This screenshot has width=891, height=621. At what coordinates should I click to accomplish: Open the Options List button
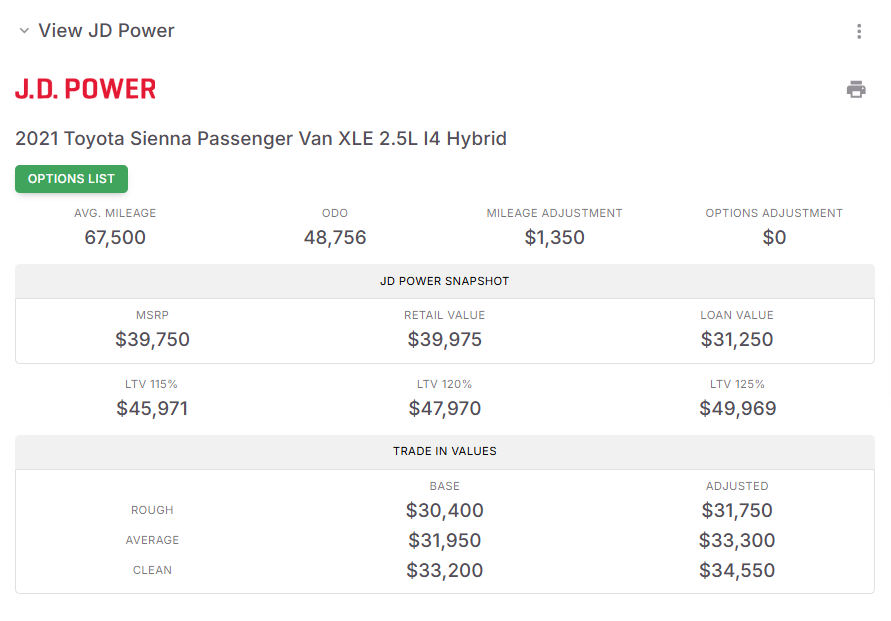71,179
